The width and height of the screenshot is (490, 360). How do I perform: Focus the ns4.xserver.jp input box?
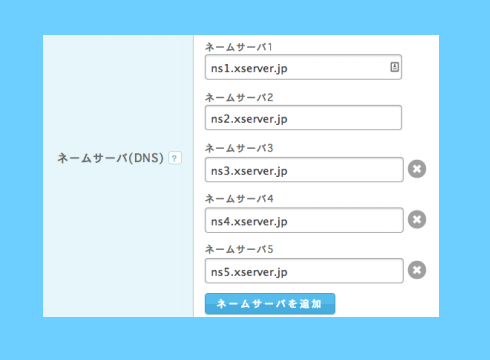[304, 220]
